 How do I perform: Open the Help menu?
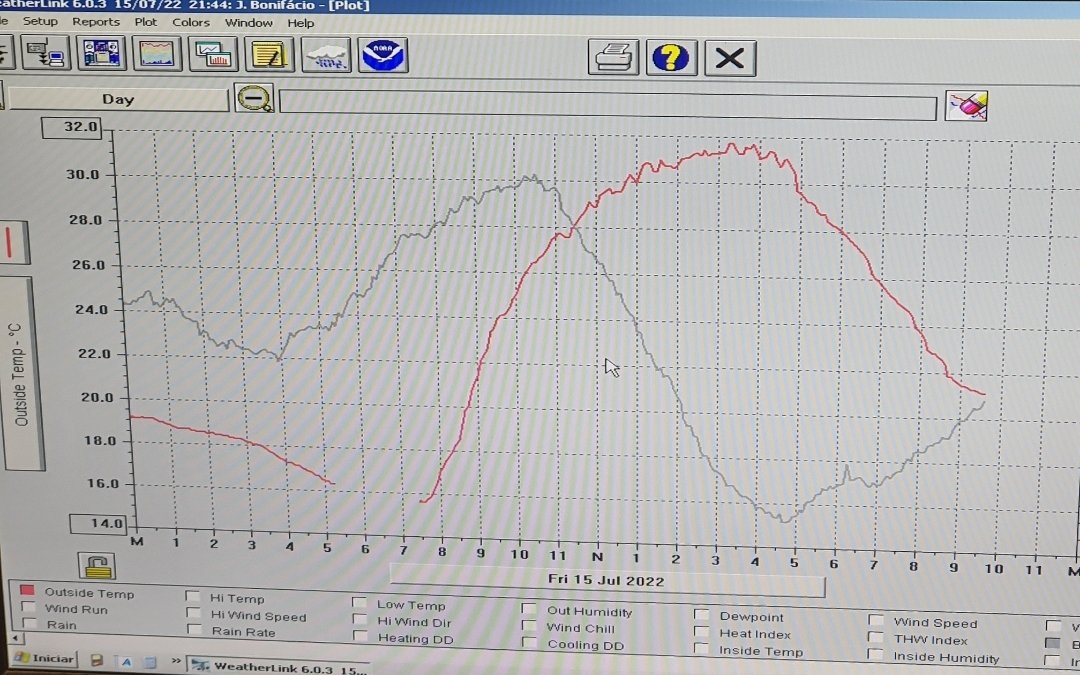coord(300,23)
